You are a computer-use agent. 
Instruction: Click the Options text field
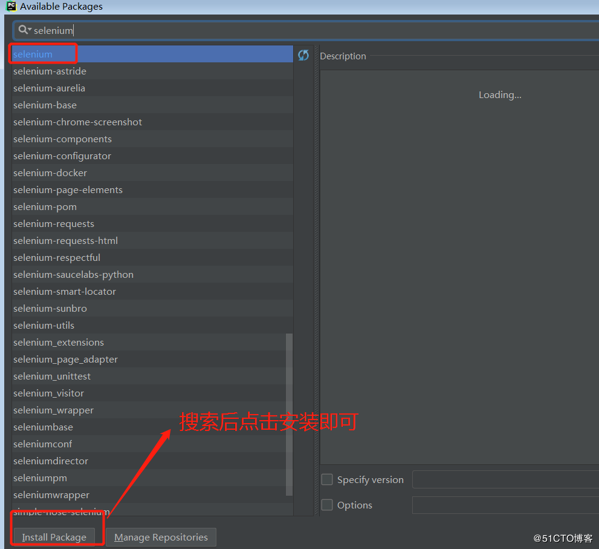point(505,505)
